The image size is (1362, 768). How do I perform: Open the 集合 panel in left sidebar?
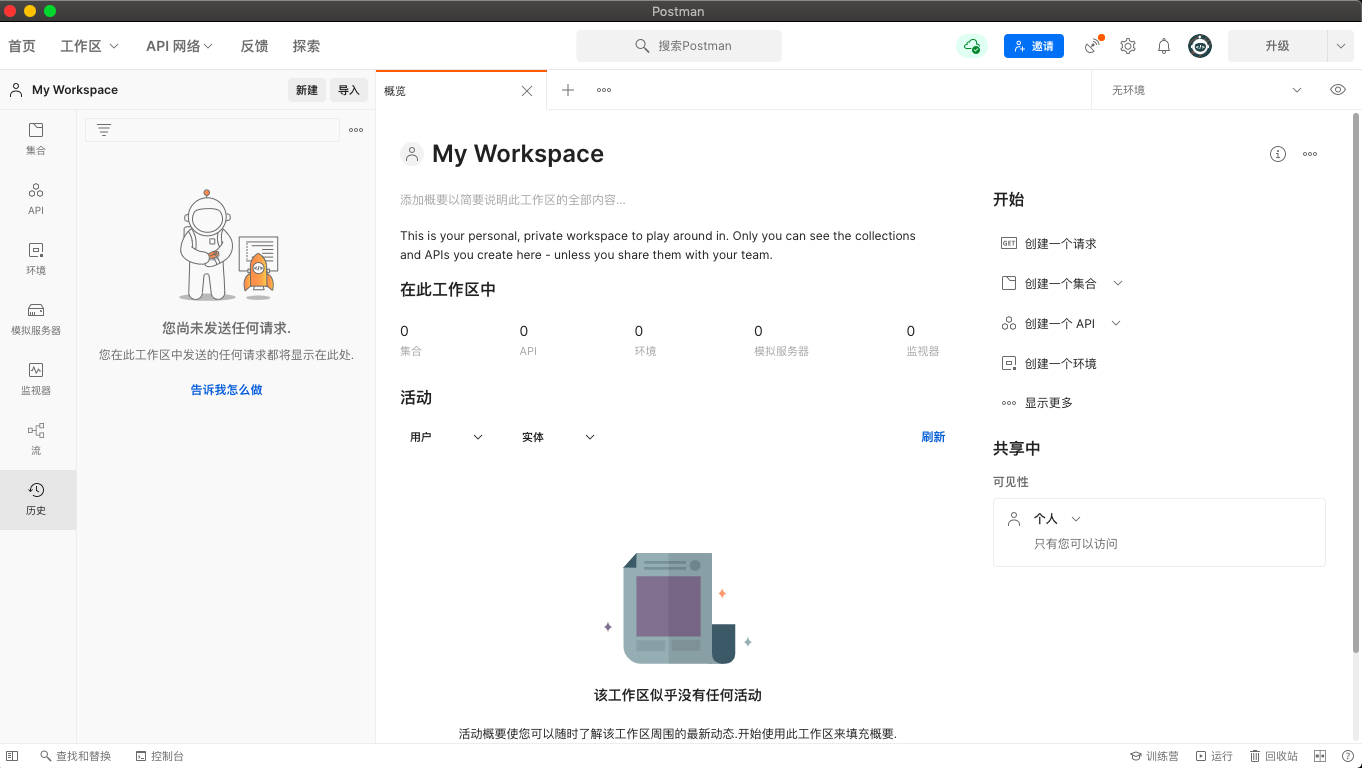pyautogui.click(x=36, y=137)
